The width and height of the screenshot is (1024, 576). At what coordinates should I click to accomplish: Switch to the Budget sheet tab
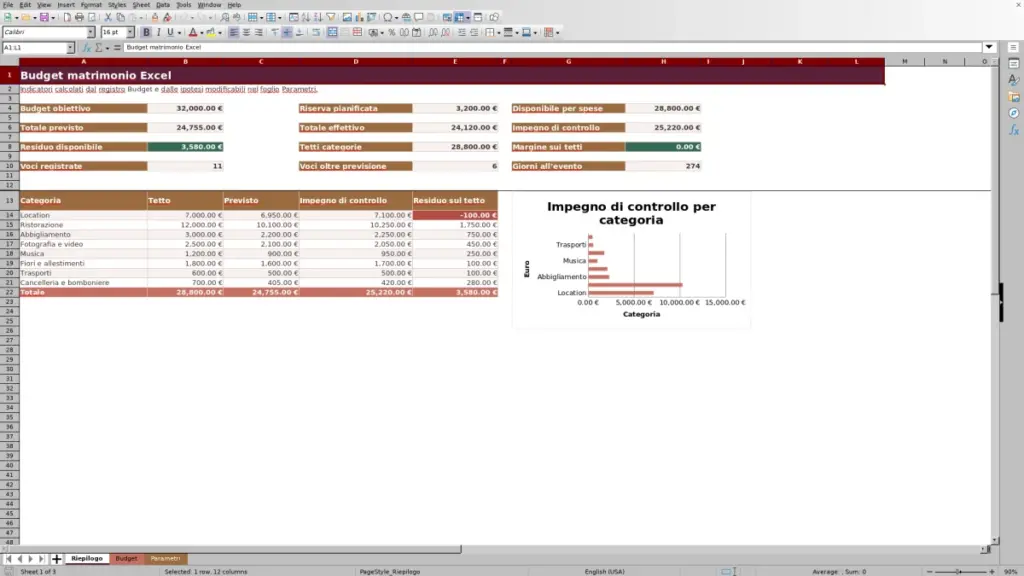[x=126, y=559]
